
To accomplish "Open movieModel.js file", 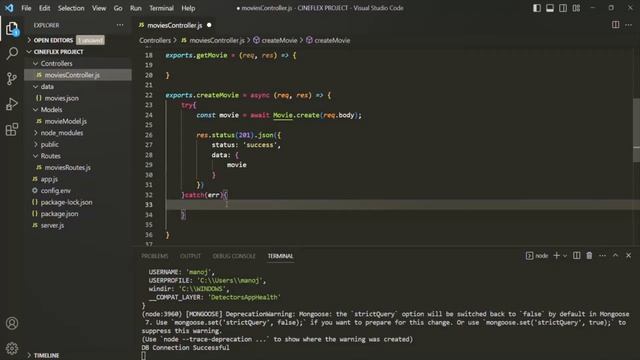I will point(65,121).
